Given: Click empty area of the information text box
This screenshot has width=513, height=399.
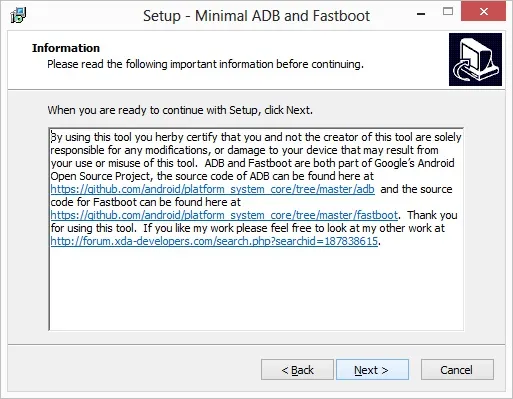Looking at the screenshot, I should [x=256, y=289].
